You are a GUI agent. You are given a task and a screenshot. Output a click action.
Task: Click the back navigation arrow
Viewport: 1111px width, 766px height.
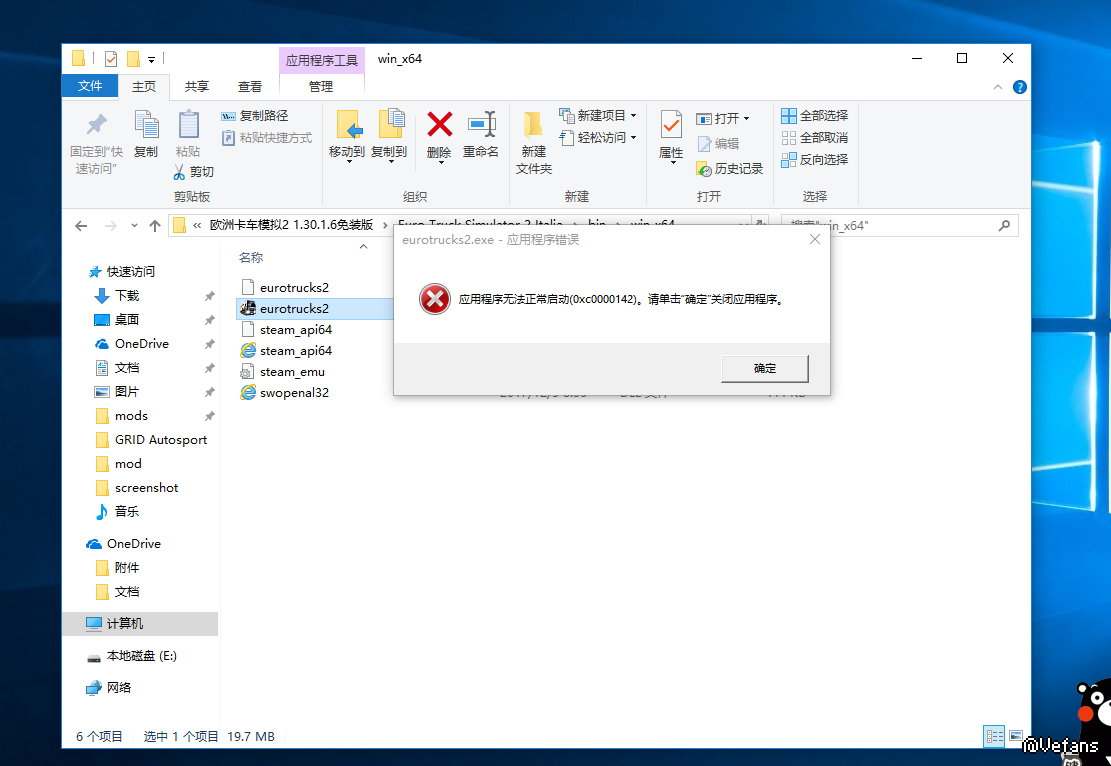coord(81,226)
